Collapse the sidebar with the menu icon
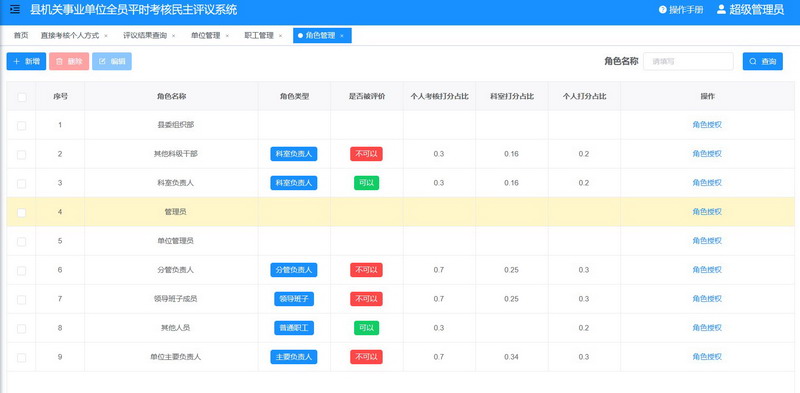800x393 pixels. click(x=15, y=9)
